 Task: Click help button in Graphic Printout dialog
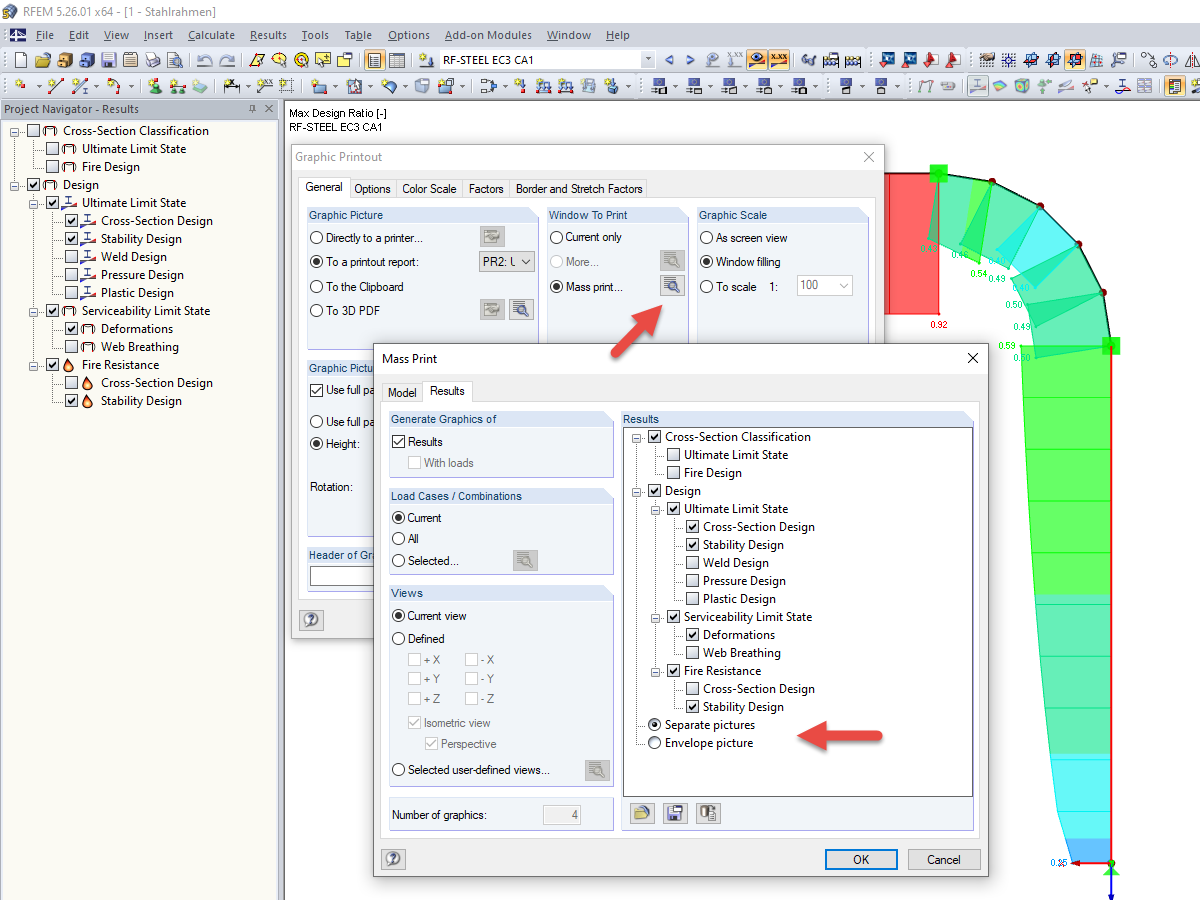pyautogui.click(x=311, y=620)
